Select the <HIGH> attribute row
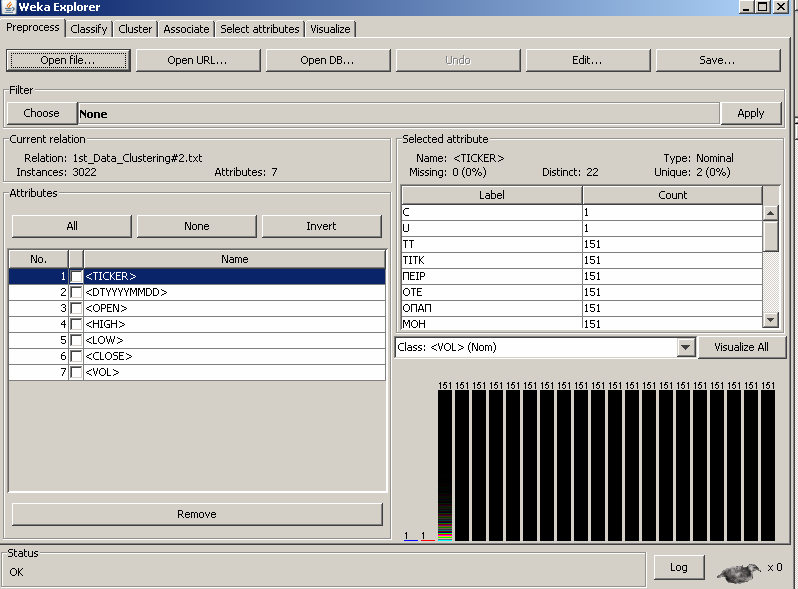Image resolution: width=798 pixels, height=589 pixels. click(197, 324)
